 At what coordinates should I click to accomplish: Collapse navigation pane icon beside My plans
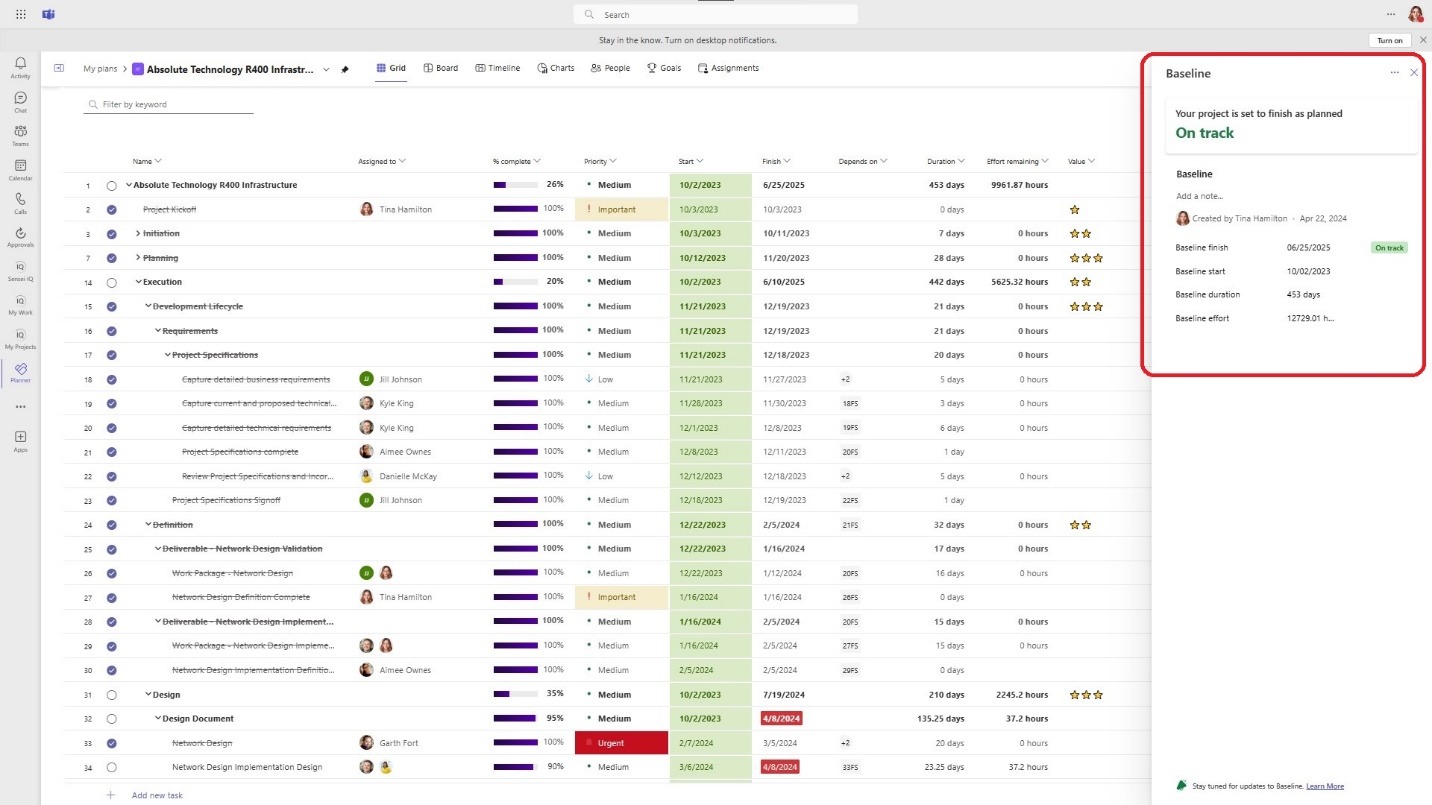[59, 68]
